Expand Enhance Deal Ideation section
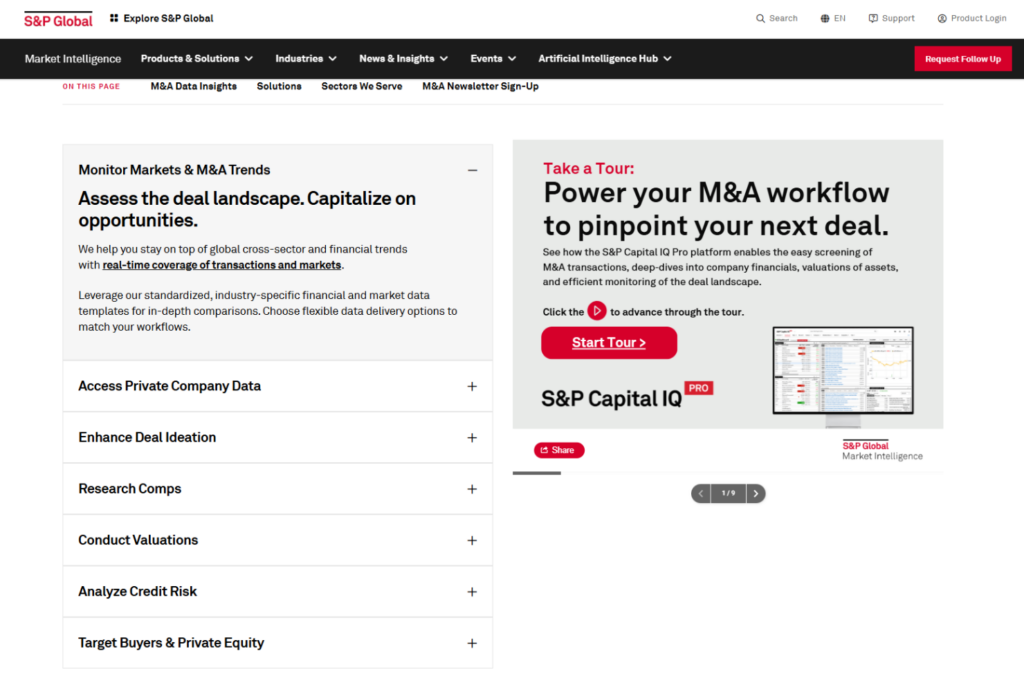Image resolution: width=1024 pixels, height=683 pixels. 472,437
